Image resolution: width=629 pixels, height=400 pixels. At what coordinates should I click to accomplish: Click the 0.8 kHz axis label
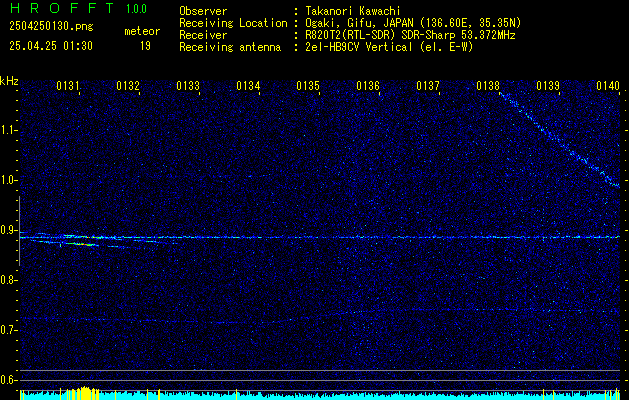[x=8, y=280]
